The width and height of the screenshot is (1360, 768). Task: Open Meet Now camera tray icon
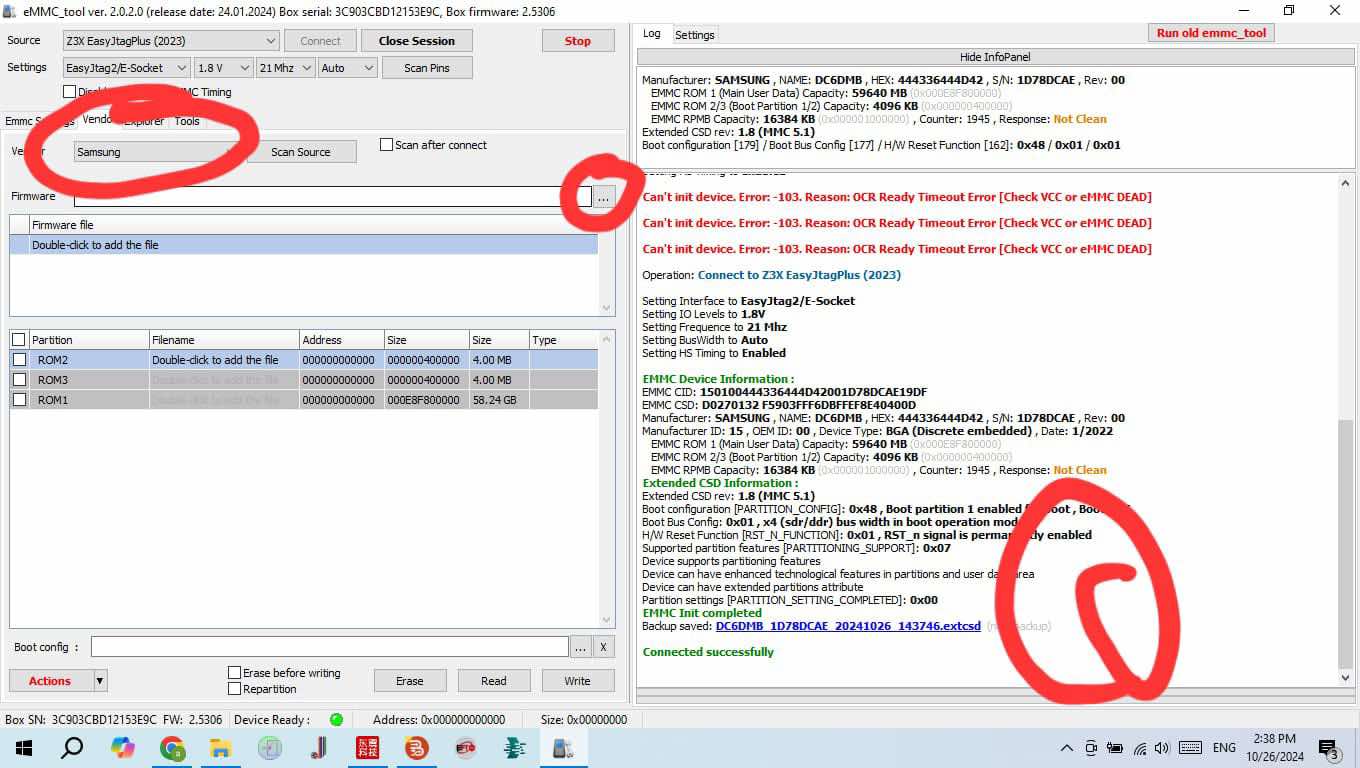1091,748
